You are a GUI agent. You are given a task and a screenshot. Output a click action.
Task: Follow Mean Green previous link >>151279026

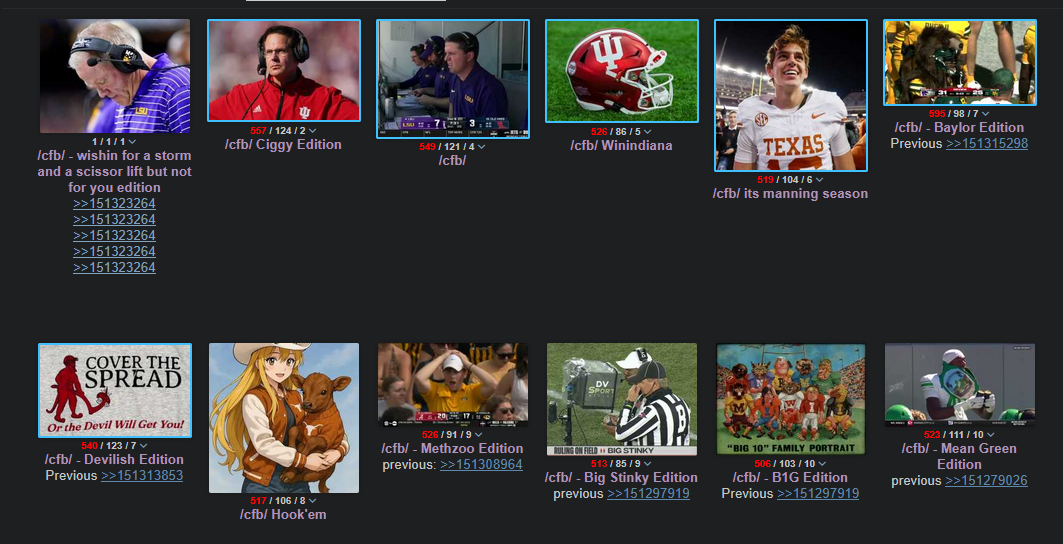[x=986, y=481]
